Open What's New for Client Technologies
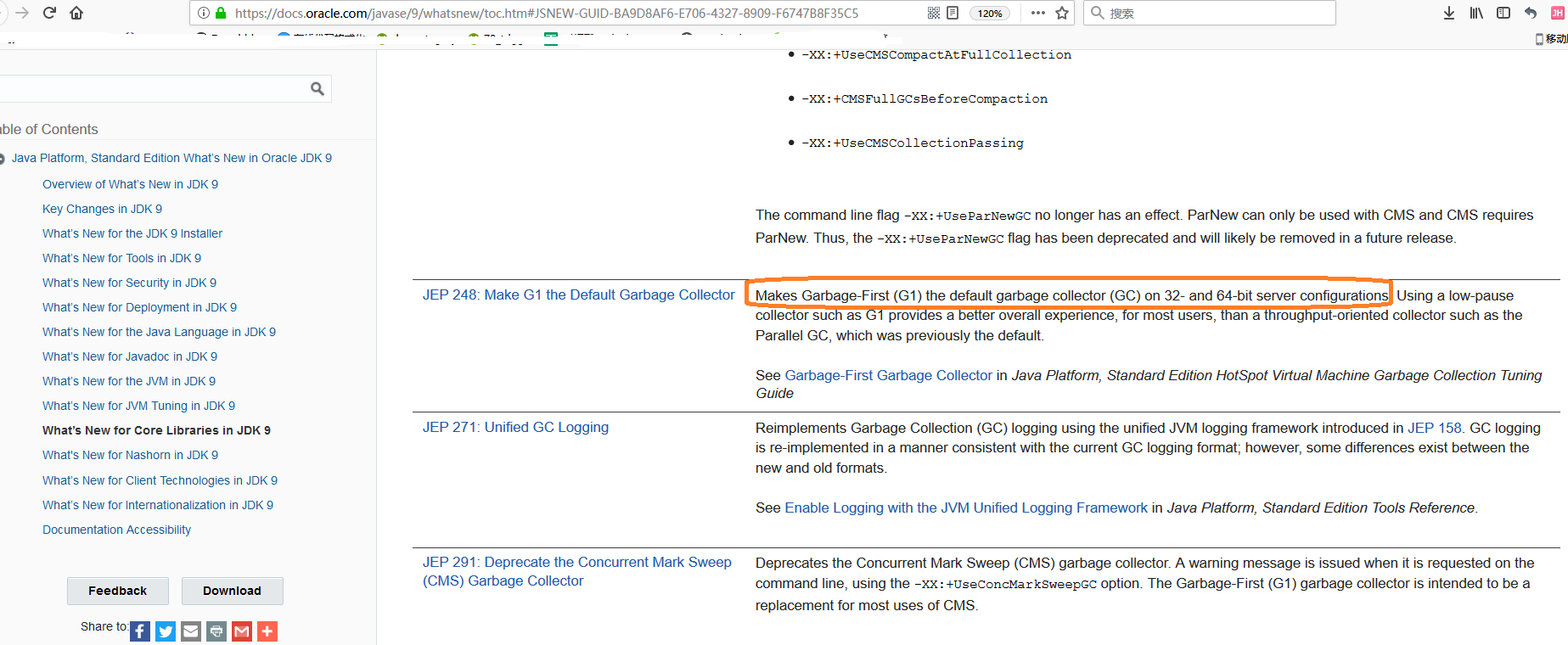 click(x=160, y=480)
